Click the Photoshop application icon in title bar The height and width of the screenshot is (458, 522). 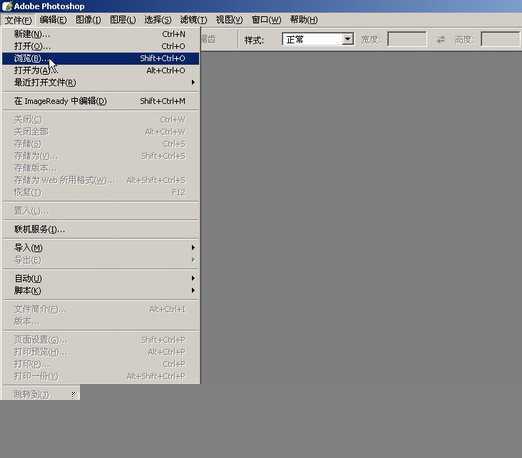(x=7, y=6)
